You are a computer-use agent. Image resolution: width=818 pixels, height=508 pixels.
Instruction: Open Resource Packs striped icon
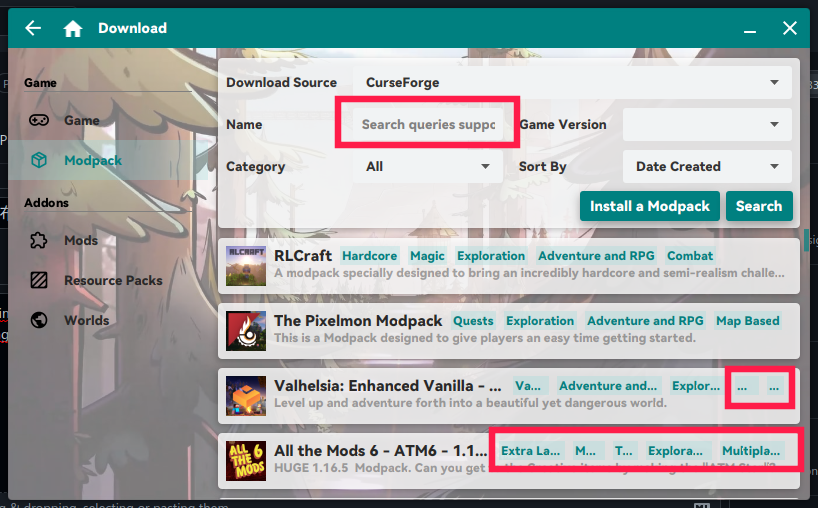[39, 281]
